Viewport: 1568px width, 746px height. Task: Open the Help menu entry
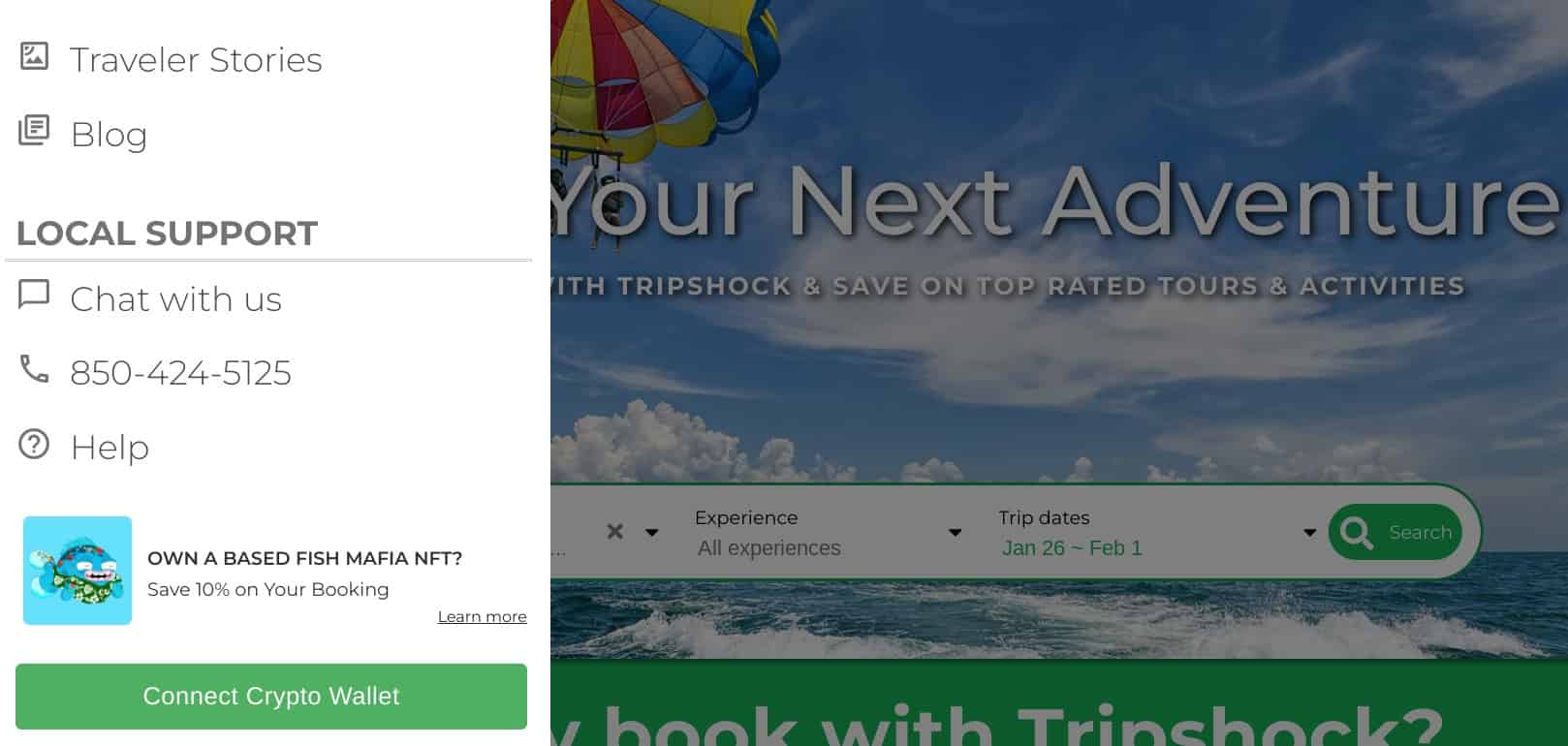pyautogui.click(x=110, y=447)
